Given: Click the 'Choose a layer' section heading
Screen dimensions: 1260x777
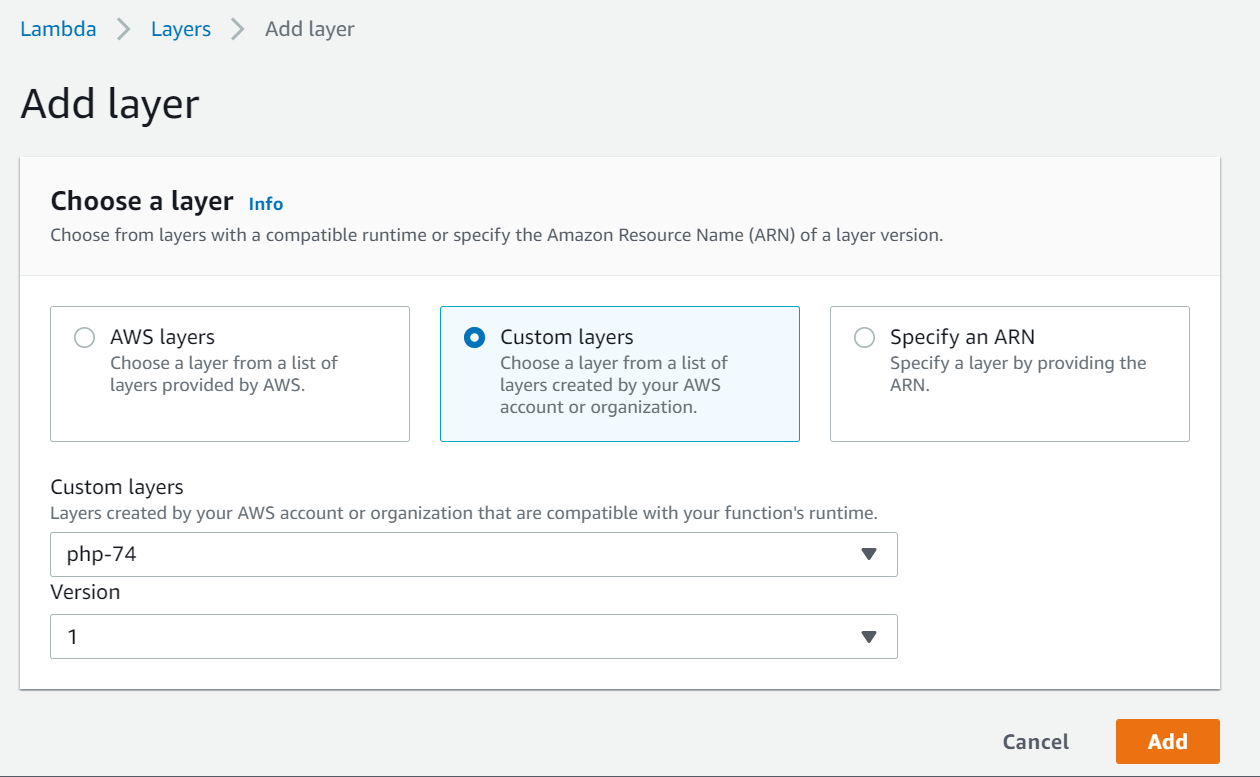Looking at the screenshot, I should (x=142, y=202).
